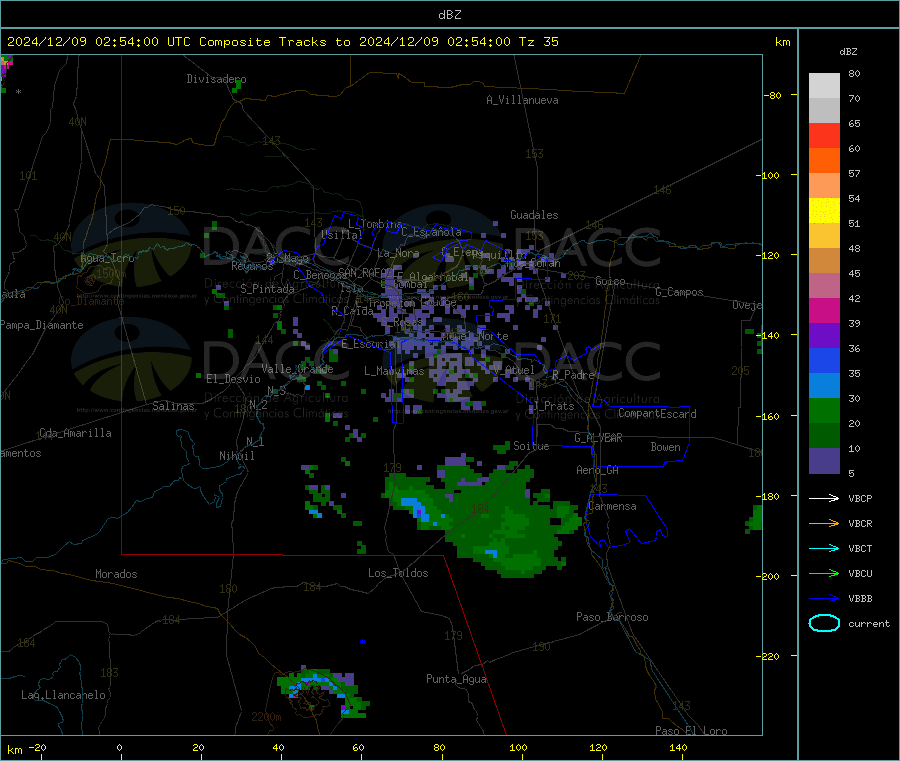Click the 'Morados' place label
The width and height of the screenshot is (900, 761).
(x=116, y=574)
